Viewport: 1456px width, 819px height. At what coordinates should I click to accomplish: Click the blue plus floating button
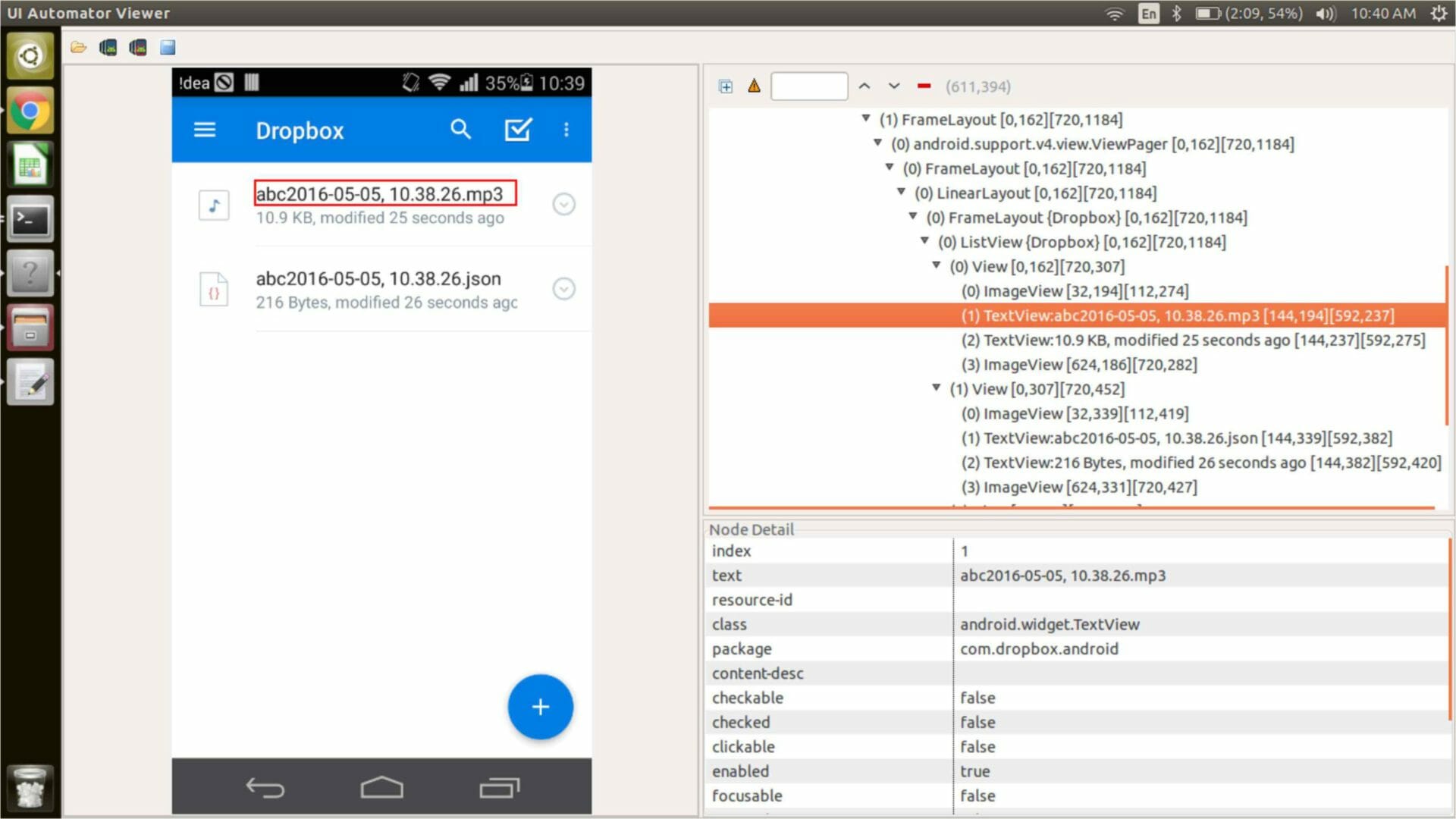pyautogui.click(x=540, y=707)
